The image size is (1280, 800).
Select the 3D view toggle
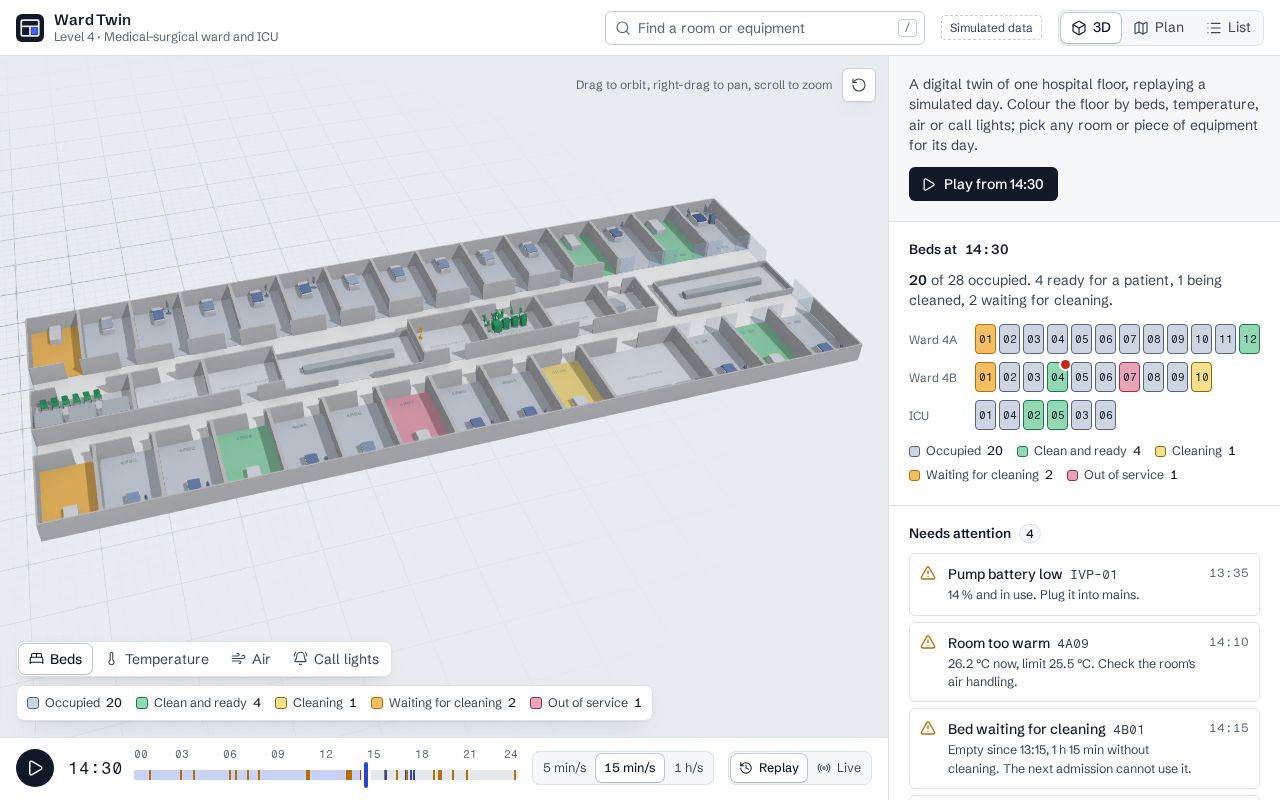coord(1091,28)
